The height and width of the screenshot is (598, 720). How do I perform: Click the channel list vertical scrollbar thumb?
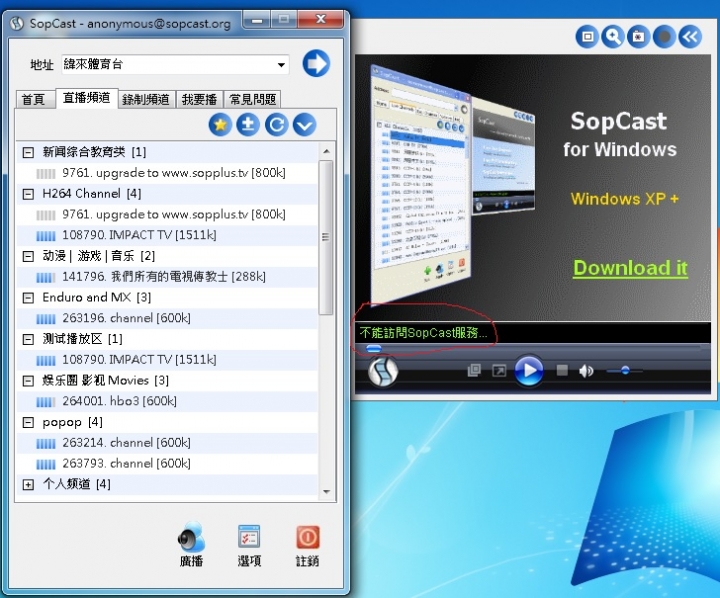tap(326, 237)
